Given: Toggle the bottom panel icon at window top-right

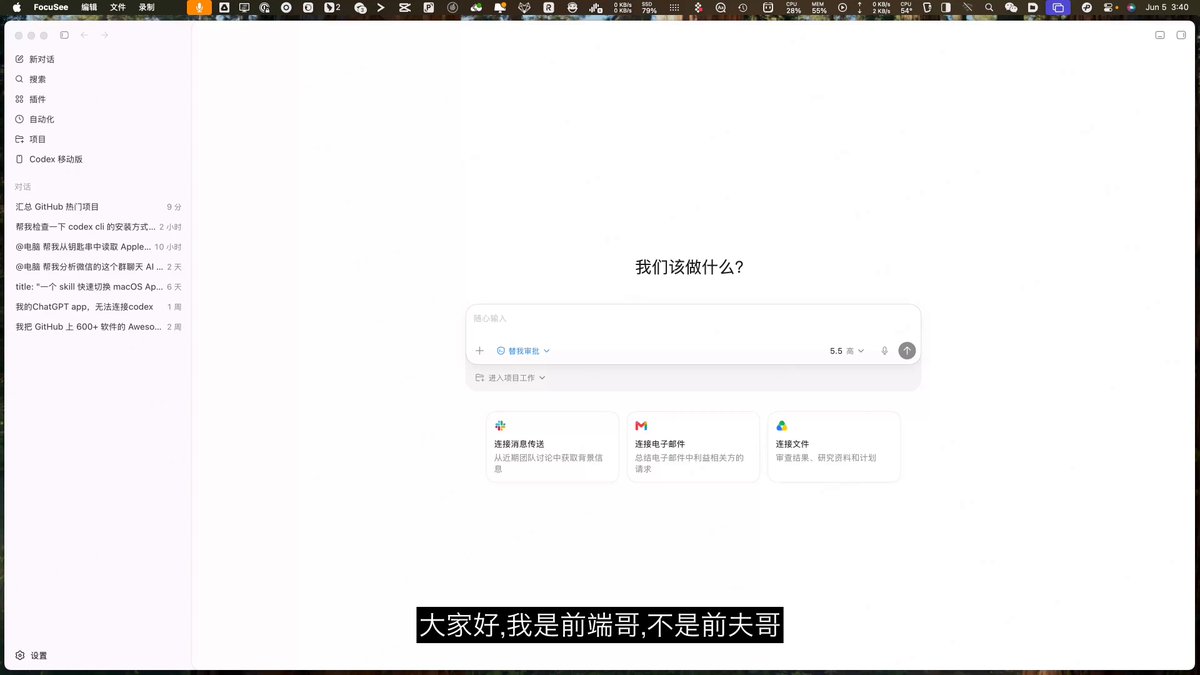Looking at the screenshot, I should (x=1160, y=35).
